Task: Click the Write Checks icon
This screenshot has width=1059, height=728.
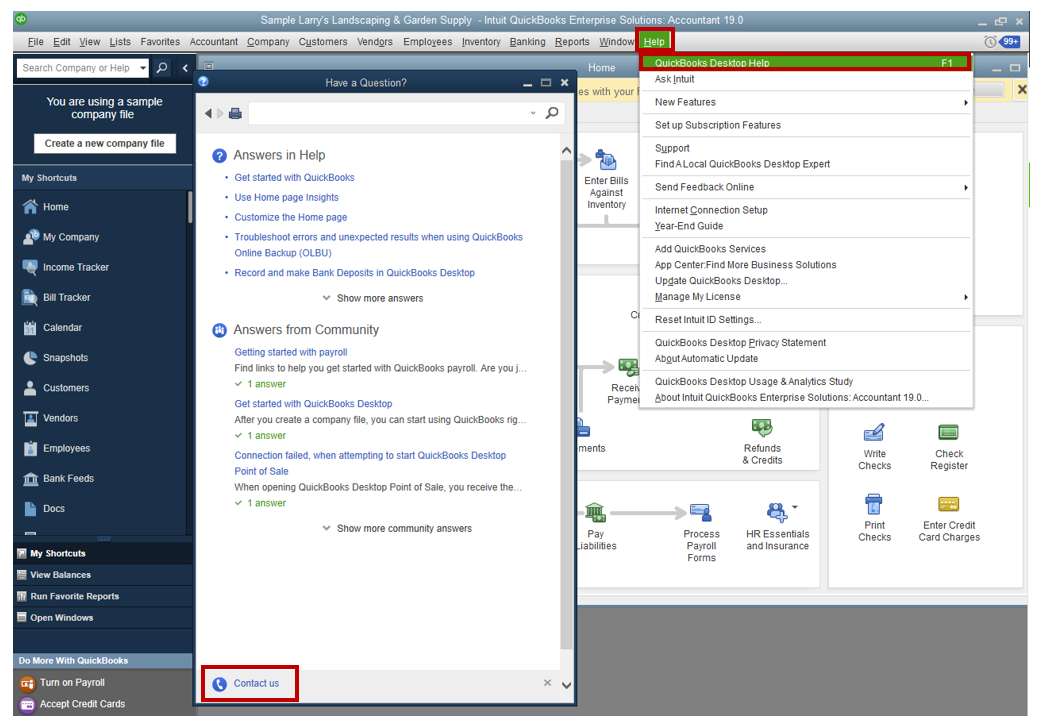Action: click(x=874, y=433)
